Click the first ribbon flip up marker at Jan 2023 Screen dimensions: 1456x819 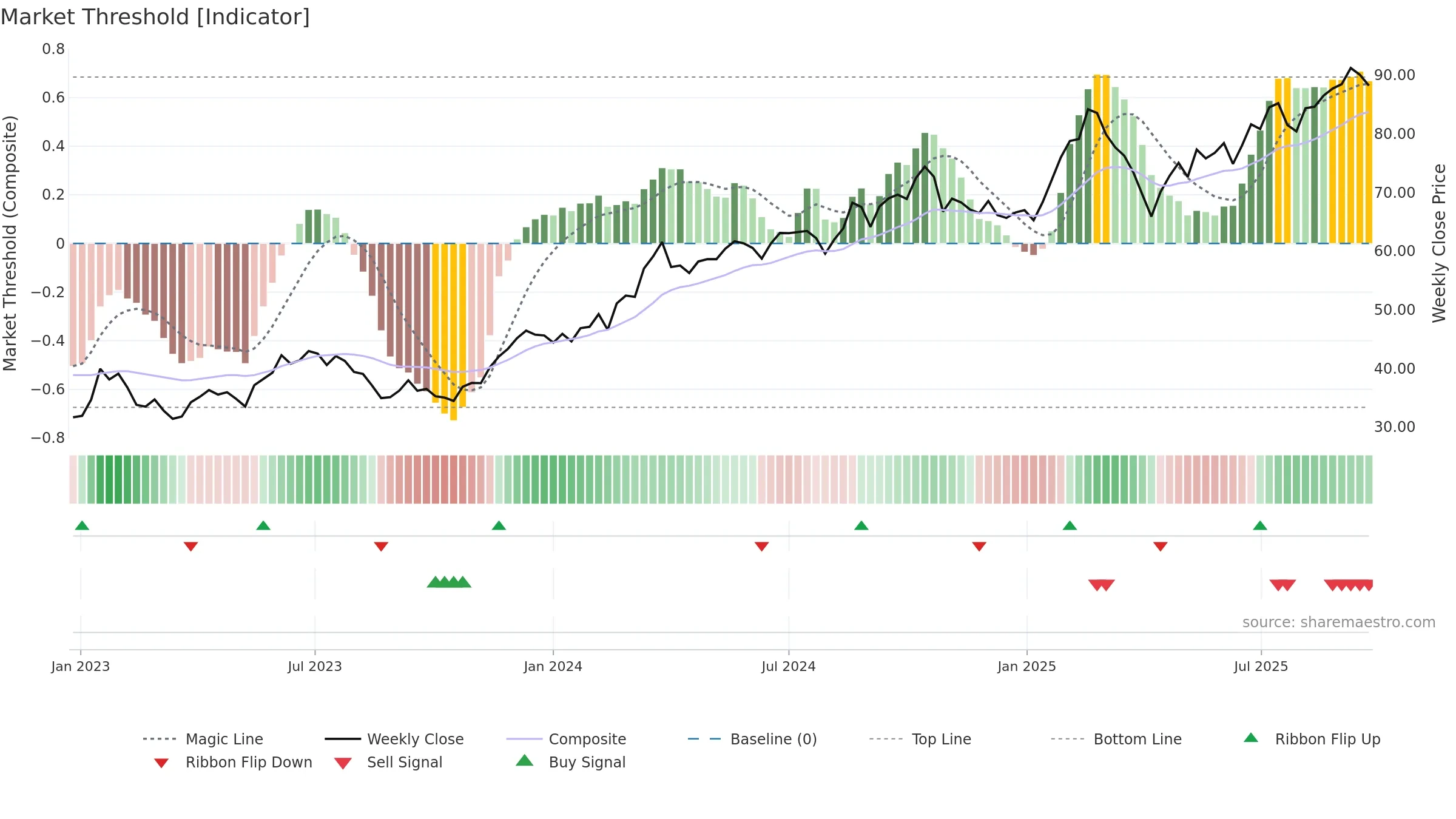pyautogui.click(x=82, y=525)
